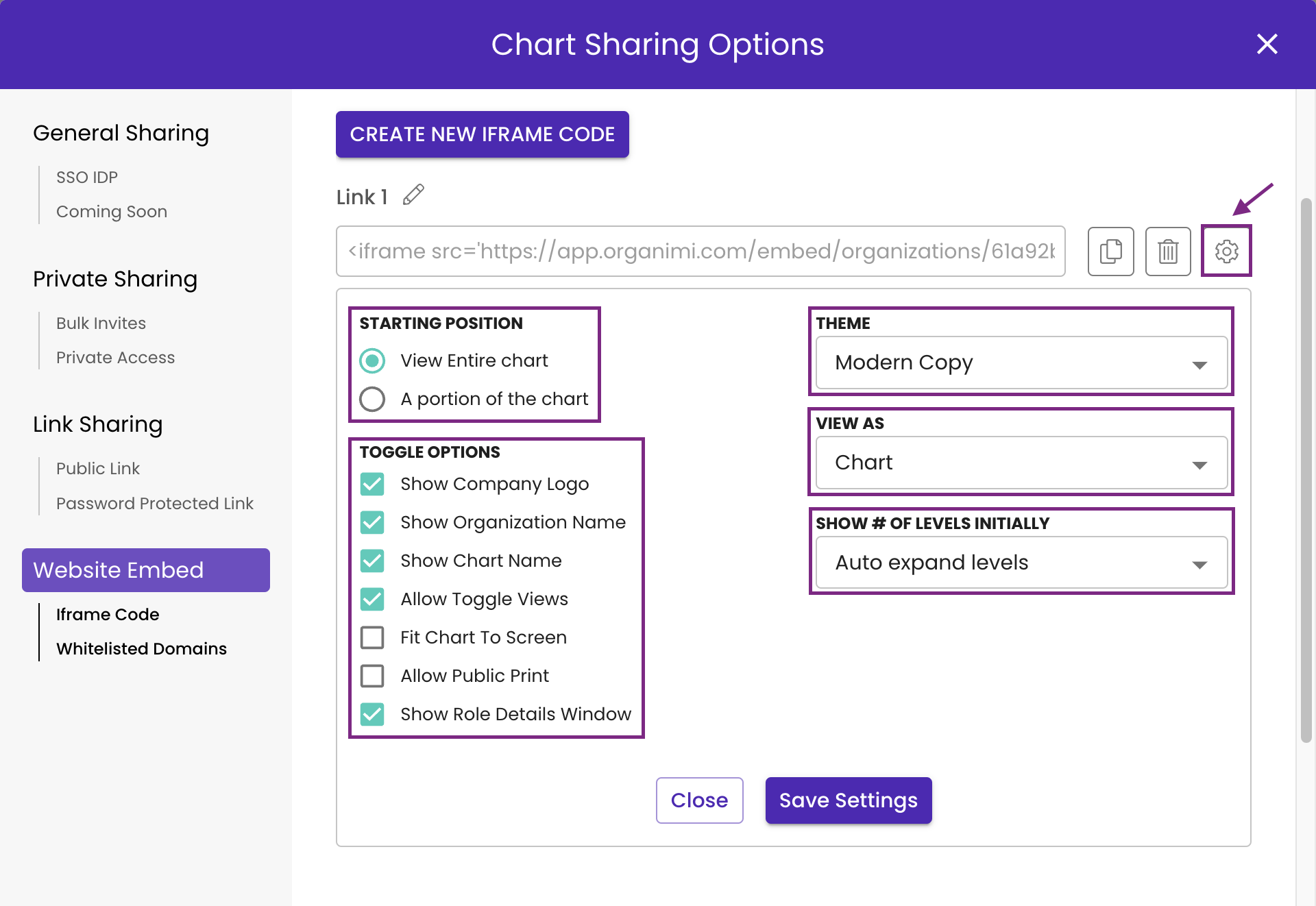Enable Allow Public Print

[372, 676]
